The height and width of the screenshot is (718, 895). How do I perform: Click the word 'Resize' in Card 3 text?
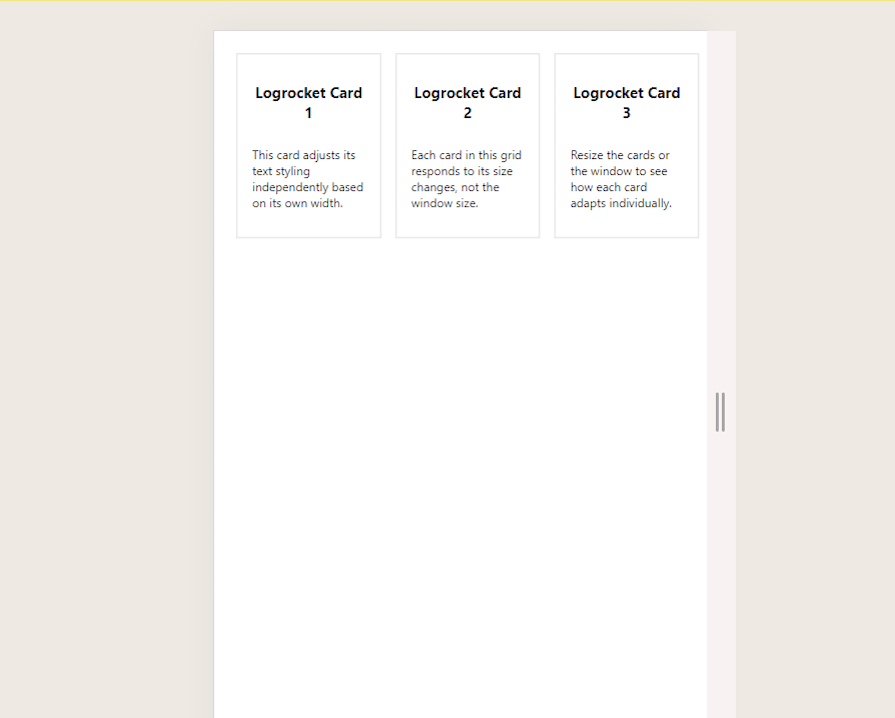(x=586, y=155)
